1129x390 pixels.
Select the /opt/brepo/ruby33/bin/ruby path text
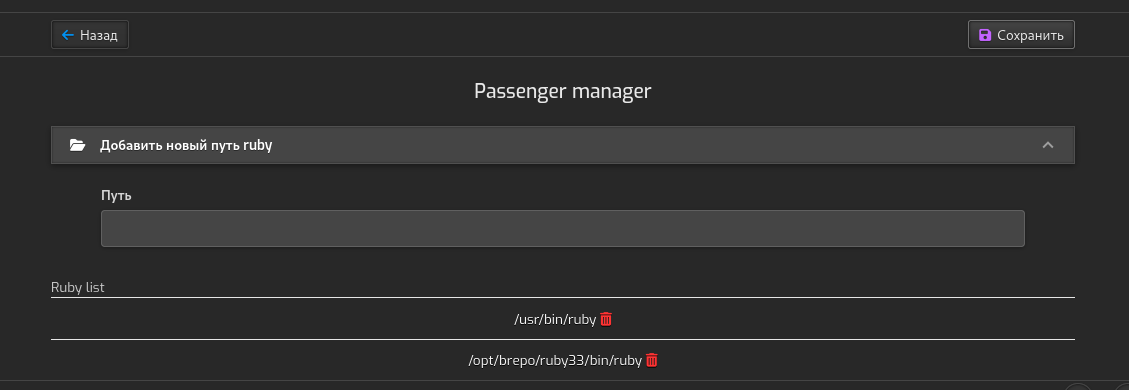(x=555, y=360)
